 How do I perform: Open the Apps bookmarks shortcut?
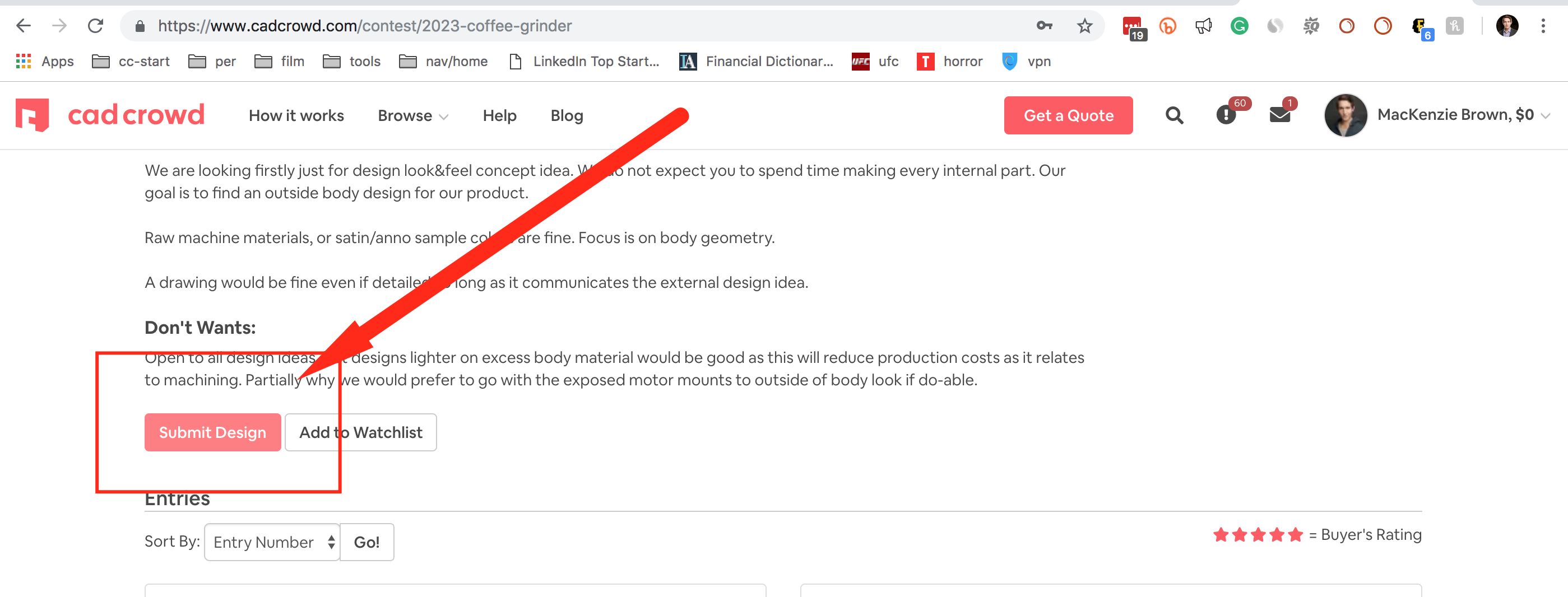[44, 62]
